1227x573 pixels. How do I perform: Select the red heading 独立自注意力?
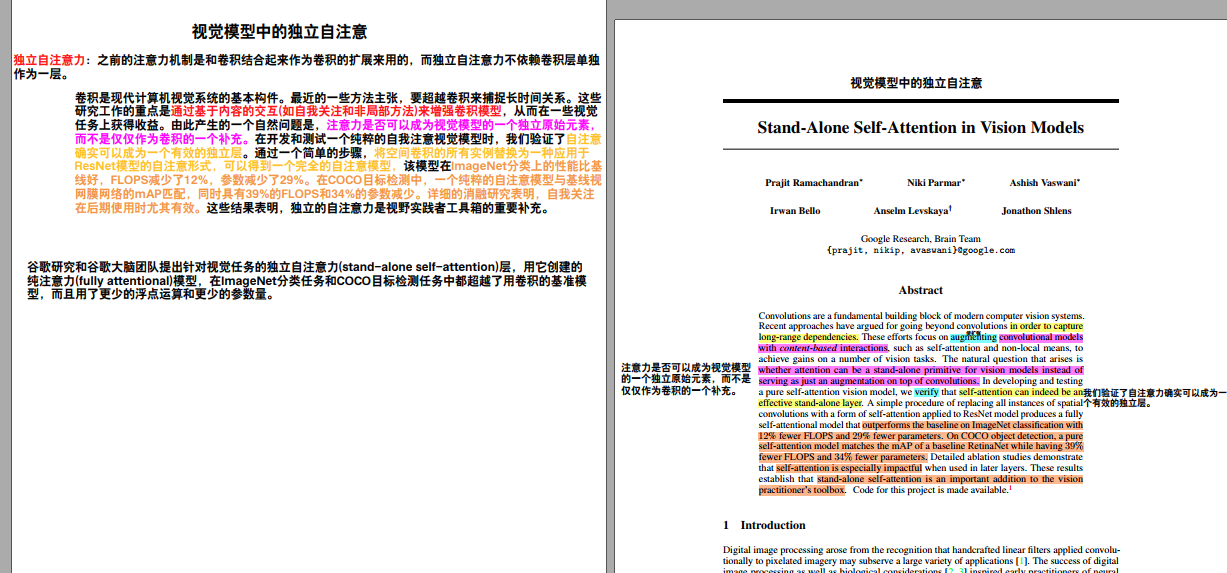tap(50, 61)
